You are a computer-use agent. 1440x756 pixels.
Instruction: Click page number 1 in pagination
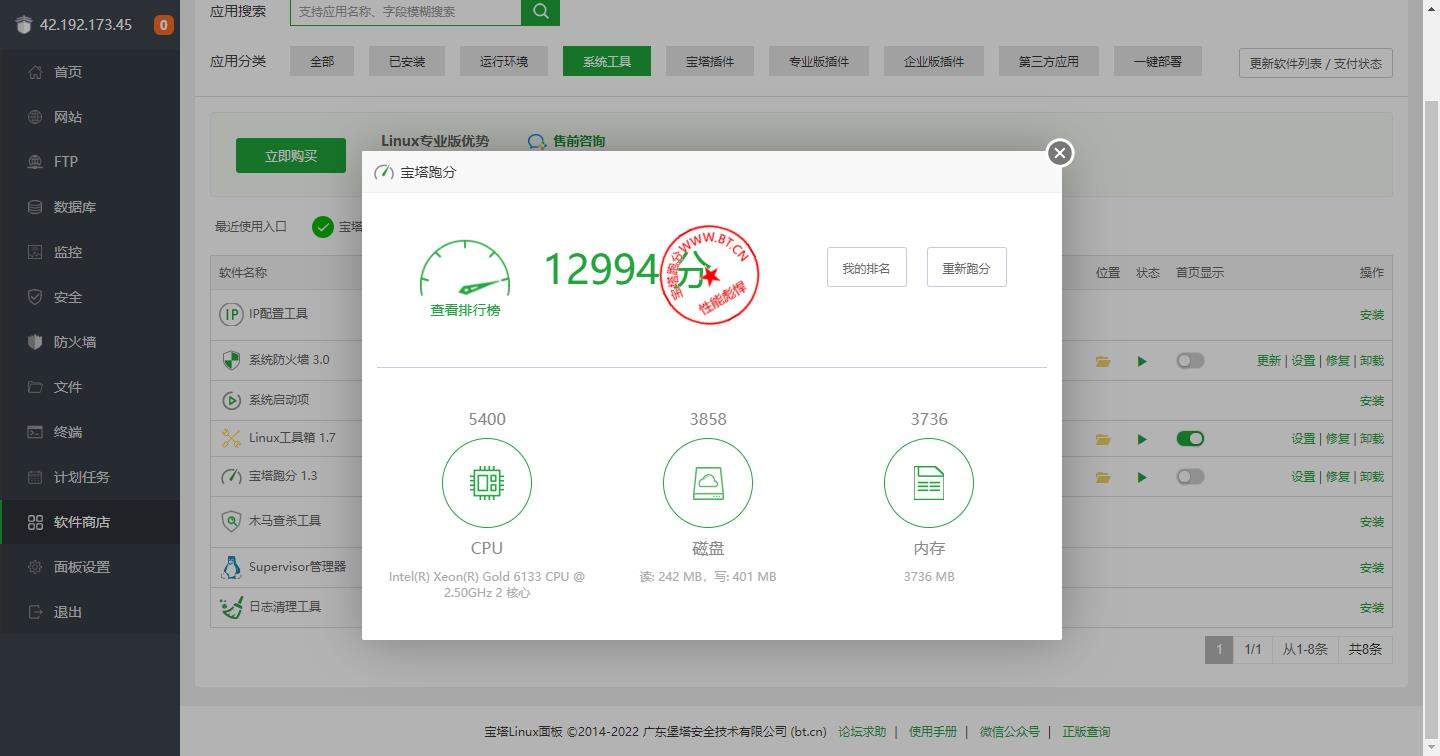[1218, 650]
